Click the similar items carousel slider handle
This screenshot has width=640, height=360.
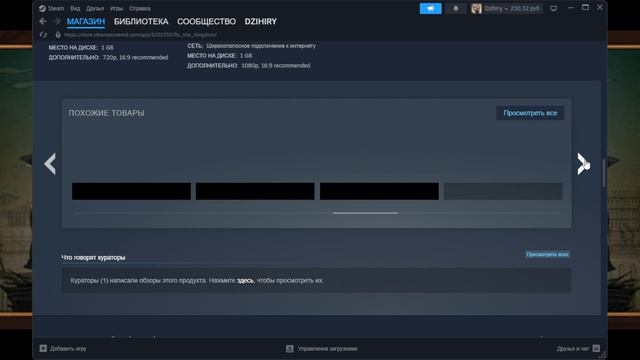[365, 213]
